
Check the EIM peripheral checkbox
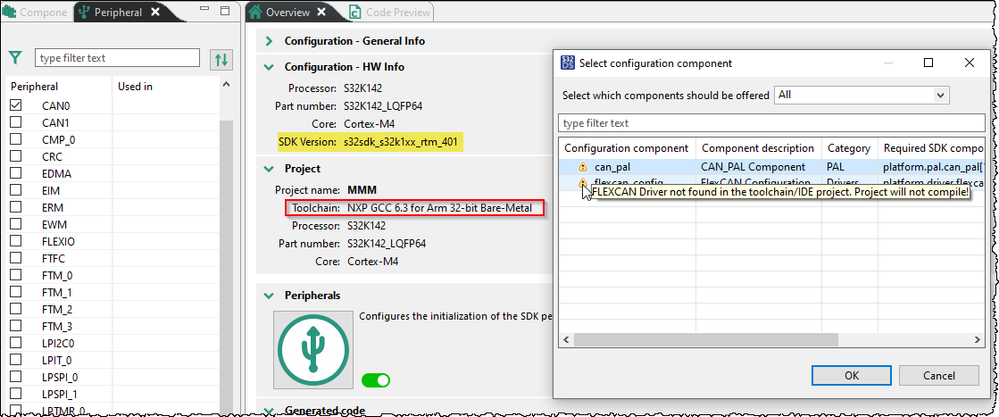16,190
